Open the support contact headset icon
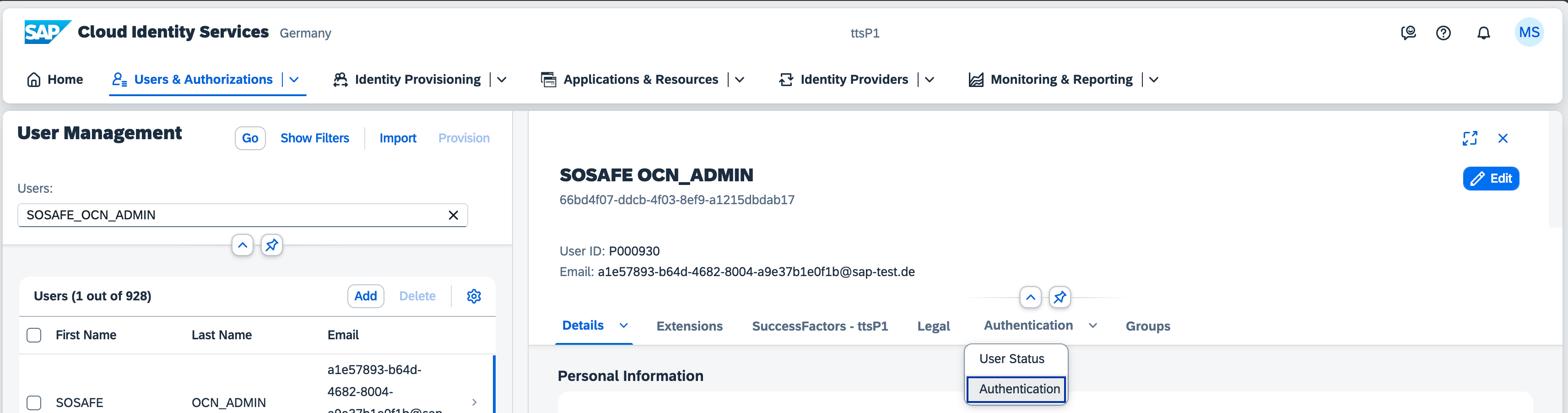1568x413 pixels. [x=1408, y=33]
